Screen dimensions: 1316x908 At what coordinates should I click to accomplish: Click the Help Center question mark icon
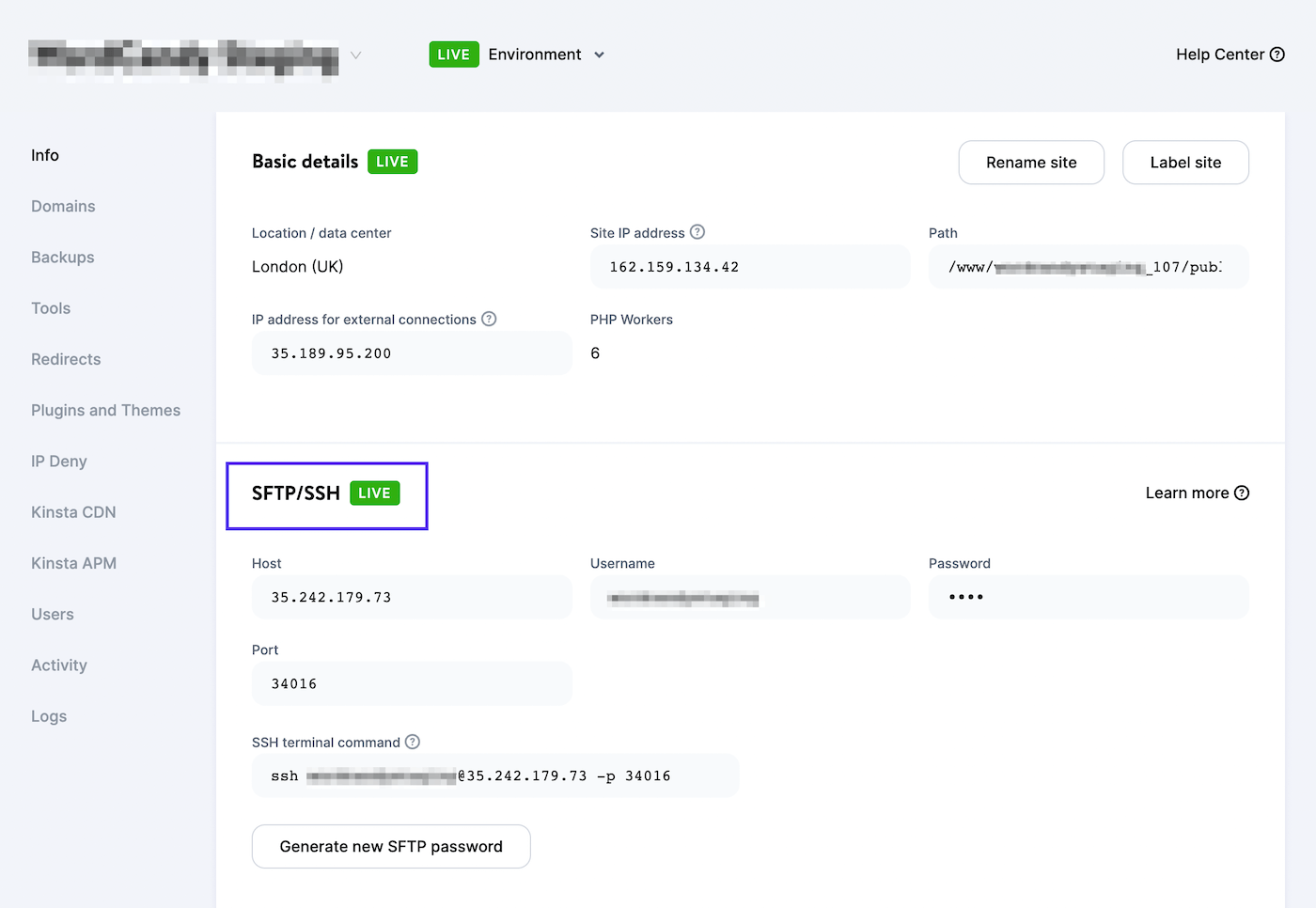pos(1278,54)
